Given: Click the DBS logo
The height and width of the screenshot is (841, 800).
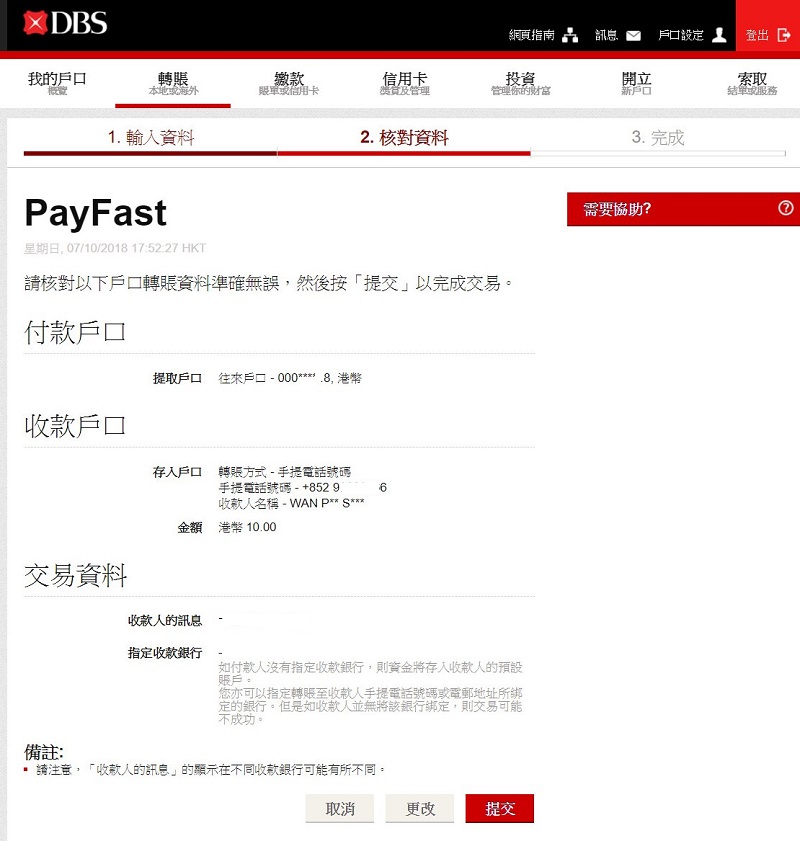Looking at the screenshot, I should pos(66,23).
